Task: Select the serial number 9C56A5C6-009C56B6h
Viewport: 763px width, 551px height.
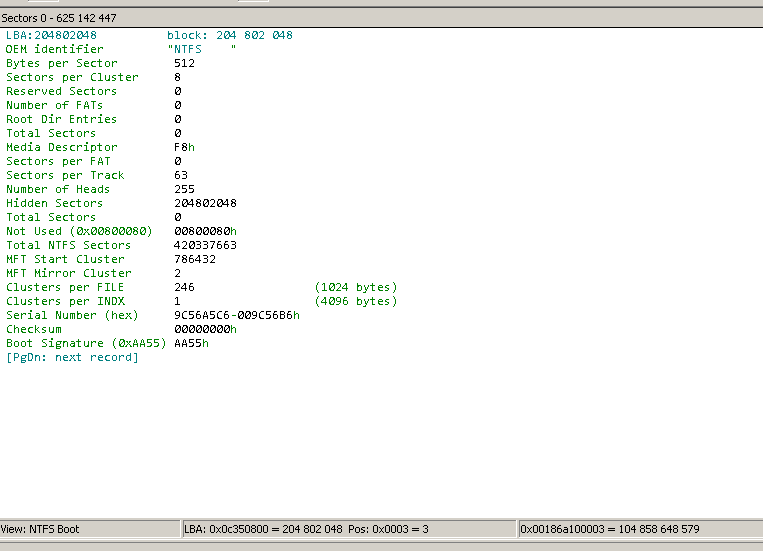Action: (x=237, y=315)
